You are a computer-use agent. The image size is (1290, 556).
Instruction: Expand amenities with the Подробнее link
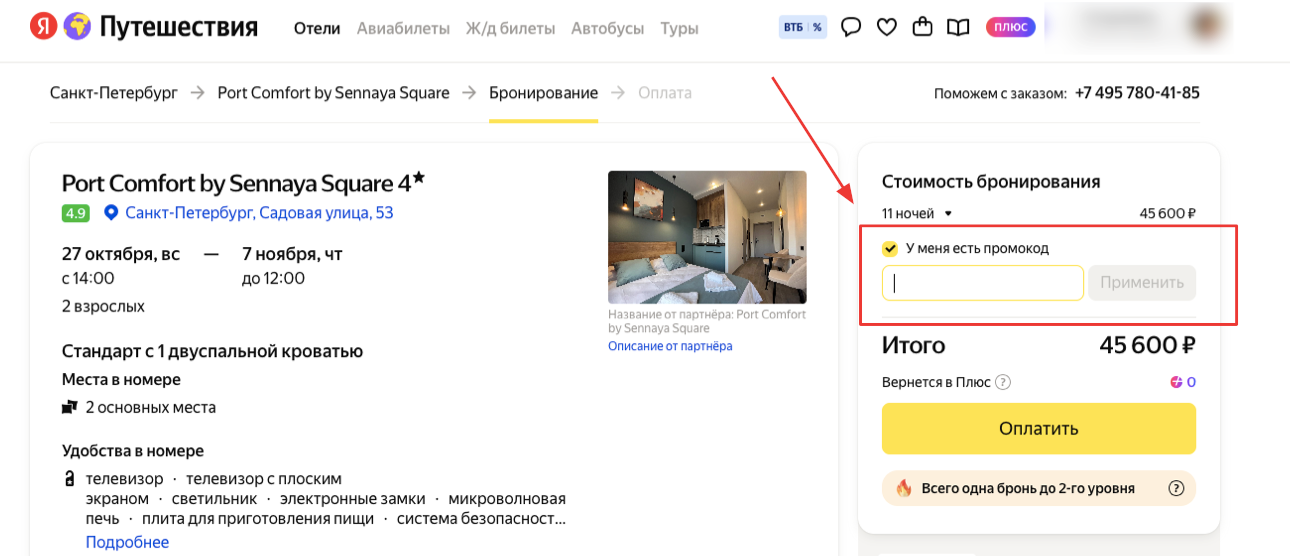(x=127, y=542)
